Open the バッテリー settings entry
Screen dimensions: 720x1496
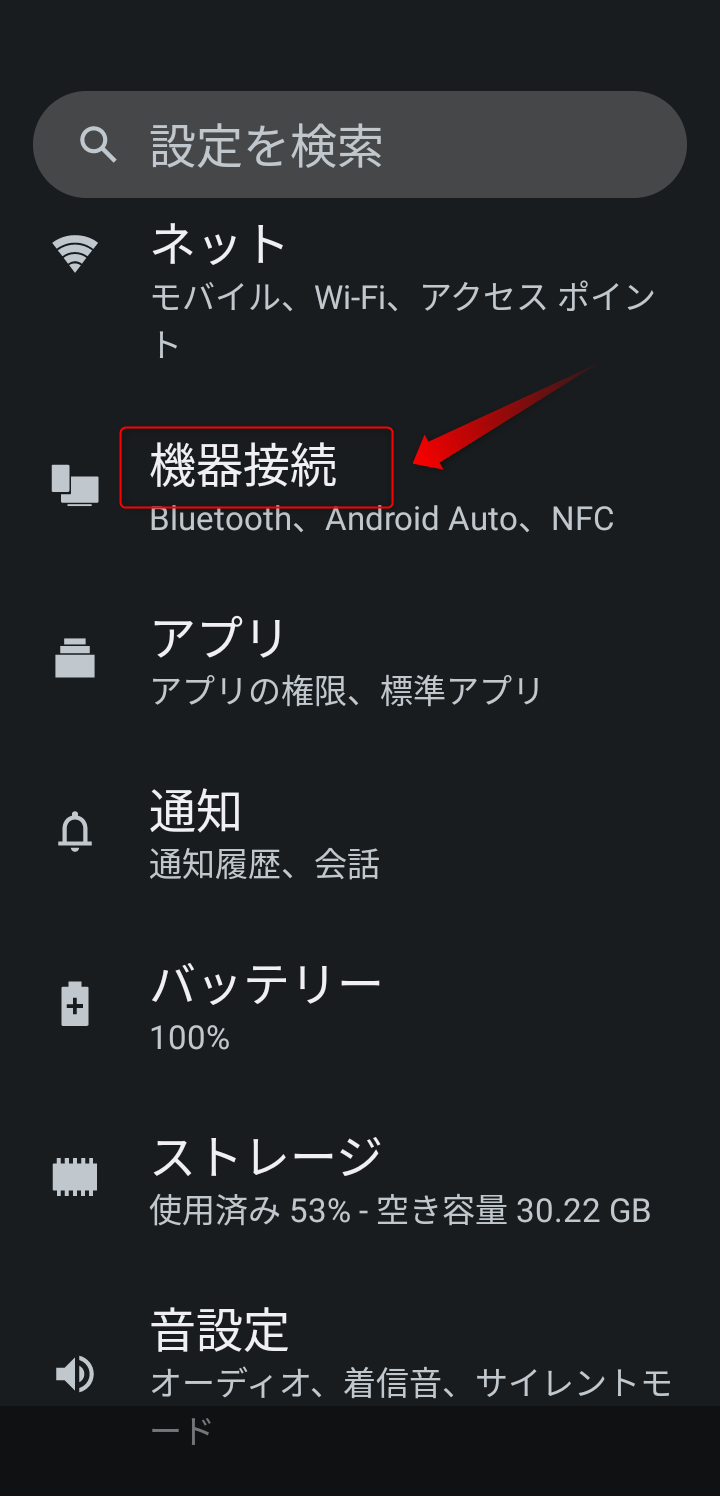[360, 1004]
